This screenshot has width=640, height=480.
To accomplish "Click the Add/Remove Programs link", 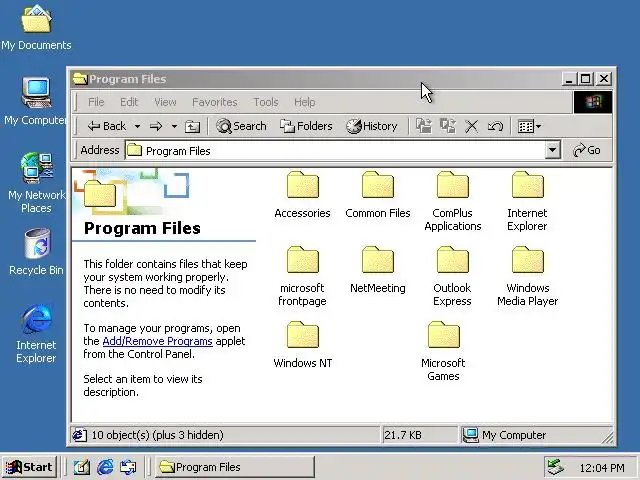I will (158, 341).
